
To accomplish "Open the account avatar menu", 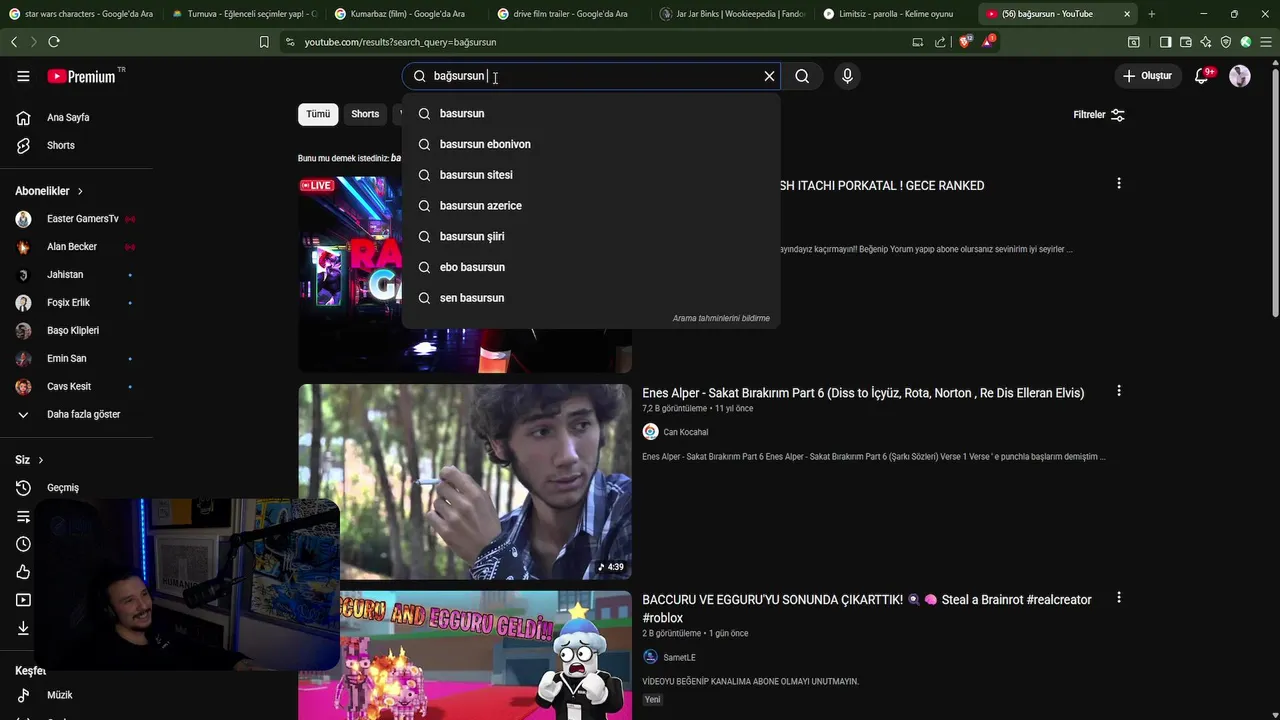I will [1240, 76].
